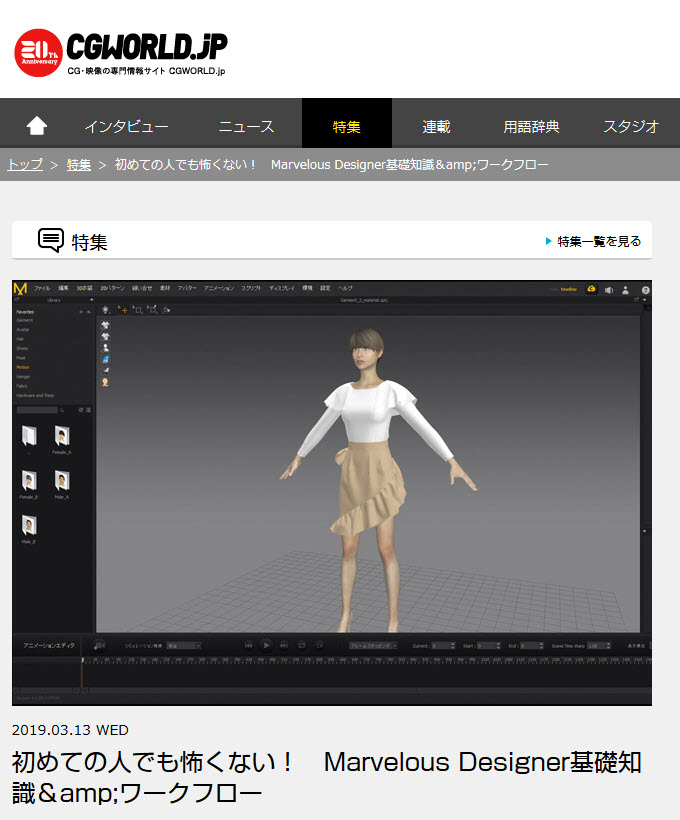Click the Scene Time Warp value field

click(599, 646)
